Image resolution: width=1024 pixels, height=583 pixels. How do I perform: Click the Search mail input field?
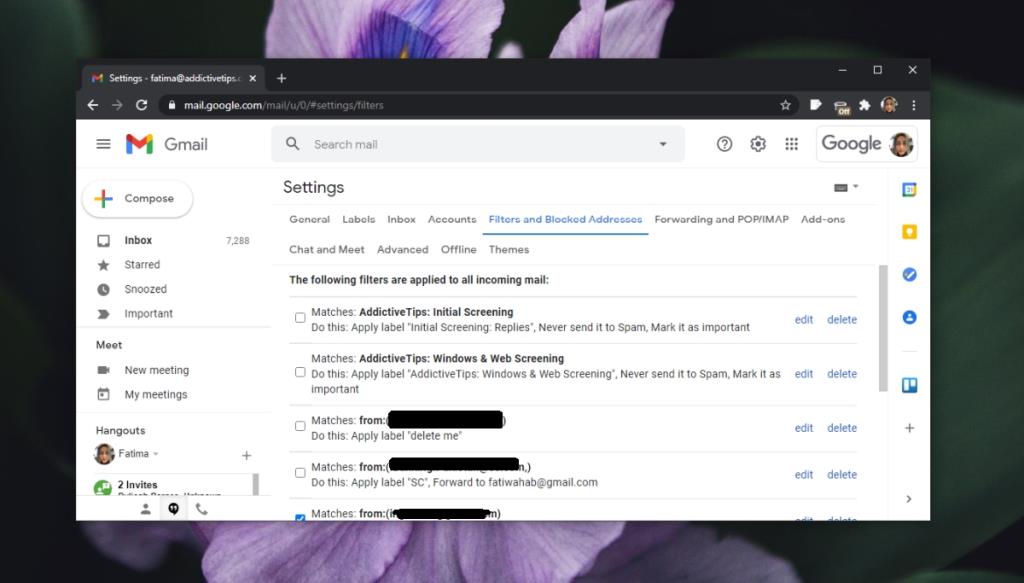[x=450, y=143]
